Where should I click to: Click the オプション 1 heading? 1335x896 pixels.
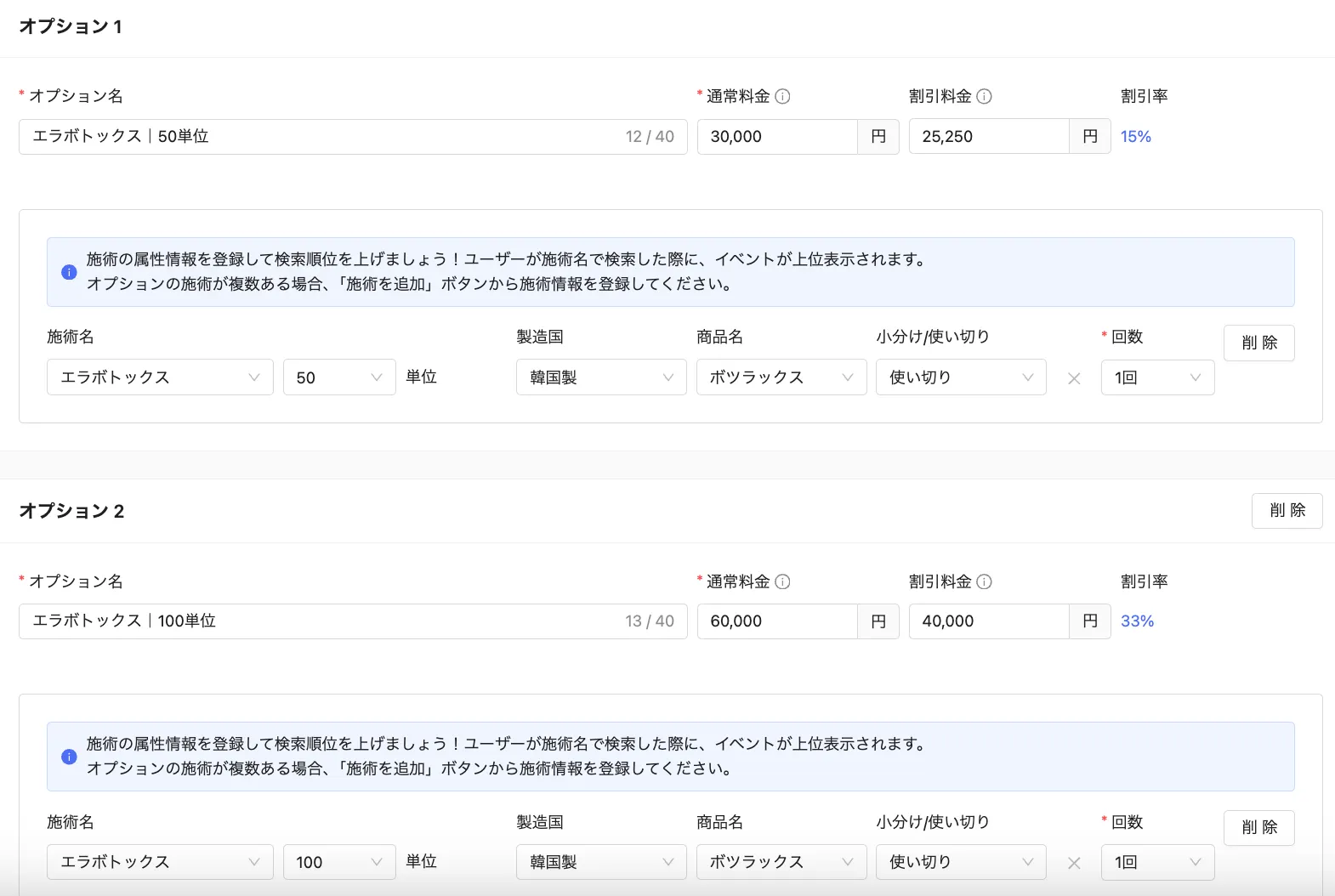point(71,26)
